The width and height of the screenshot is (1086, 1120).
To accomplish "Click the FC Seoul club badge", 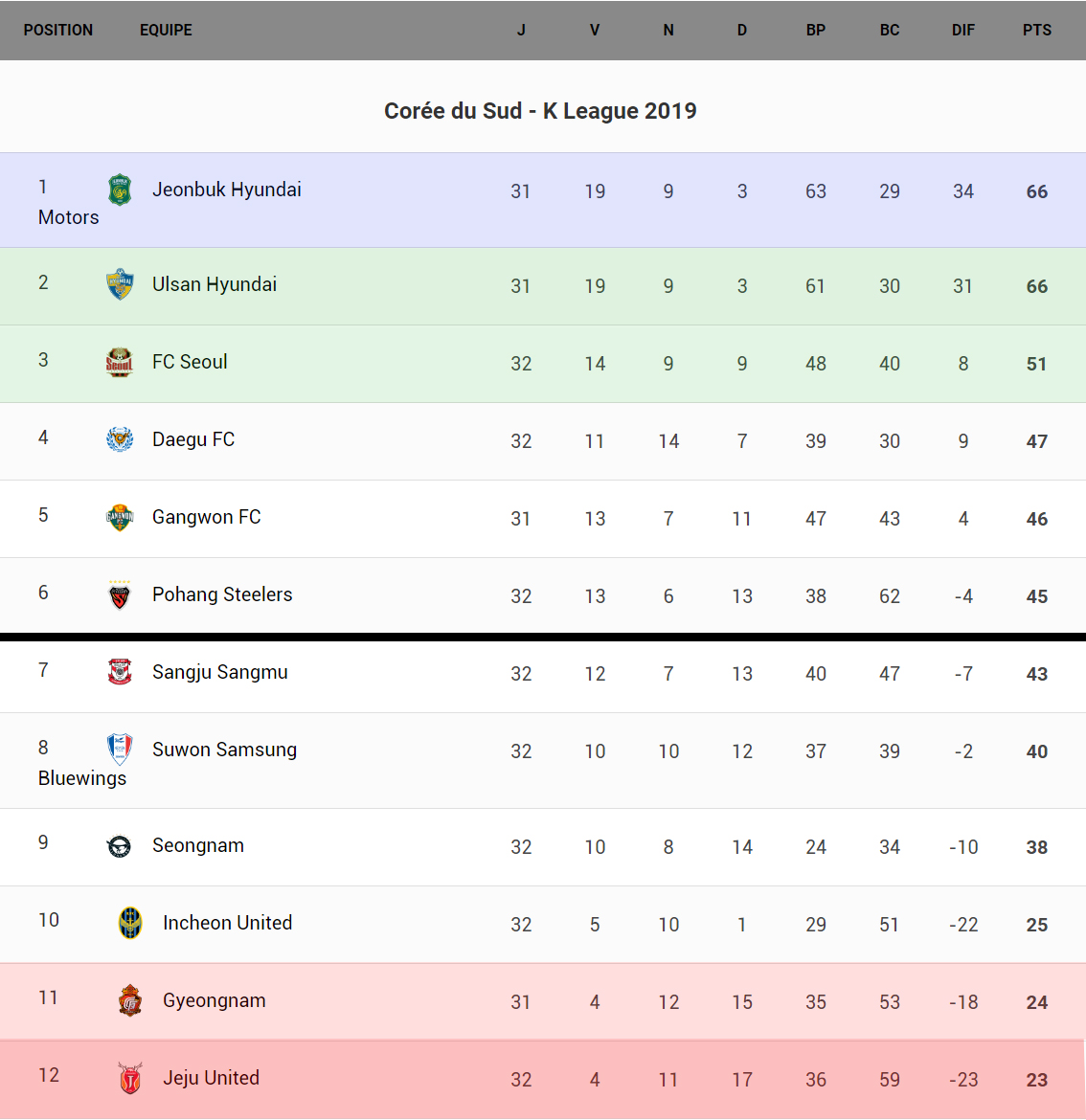I will [x=120, y=362].
